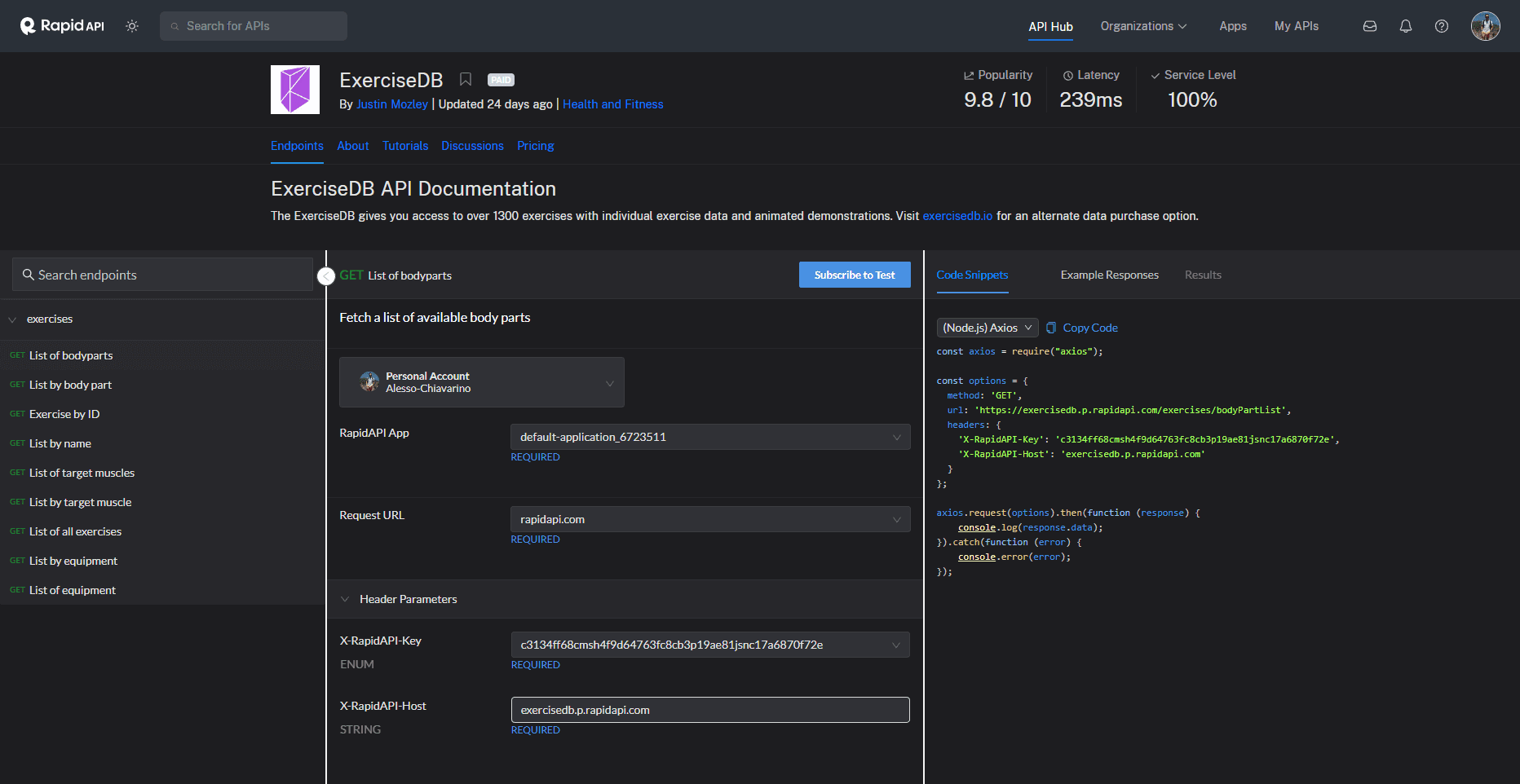The width and height of the screenshot is (1520, 784).
Task: Open Justin Mozley's profile link
Action: pos(392,104)
